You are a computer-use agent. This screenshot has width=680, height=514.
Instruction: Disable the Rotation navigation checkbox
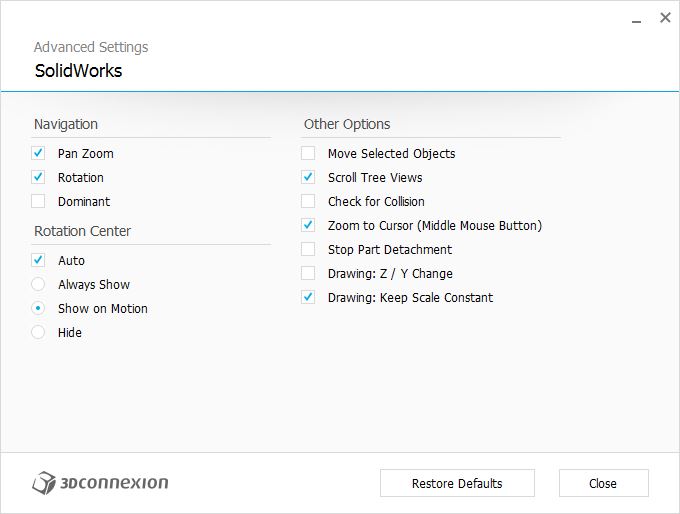[x=38, y=177]
